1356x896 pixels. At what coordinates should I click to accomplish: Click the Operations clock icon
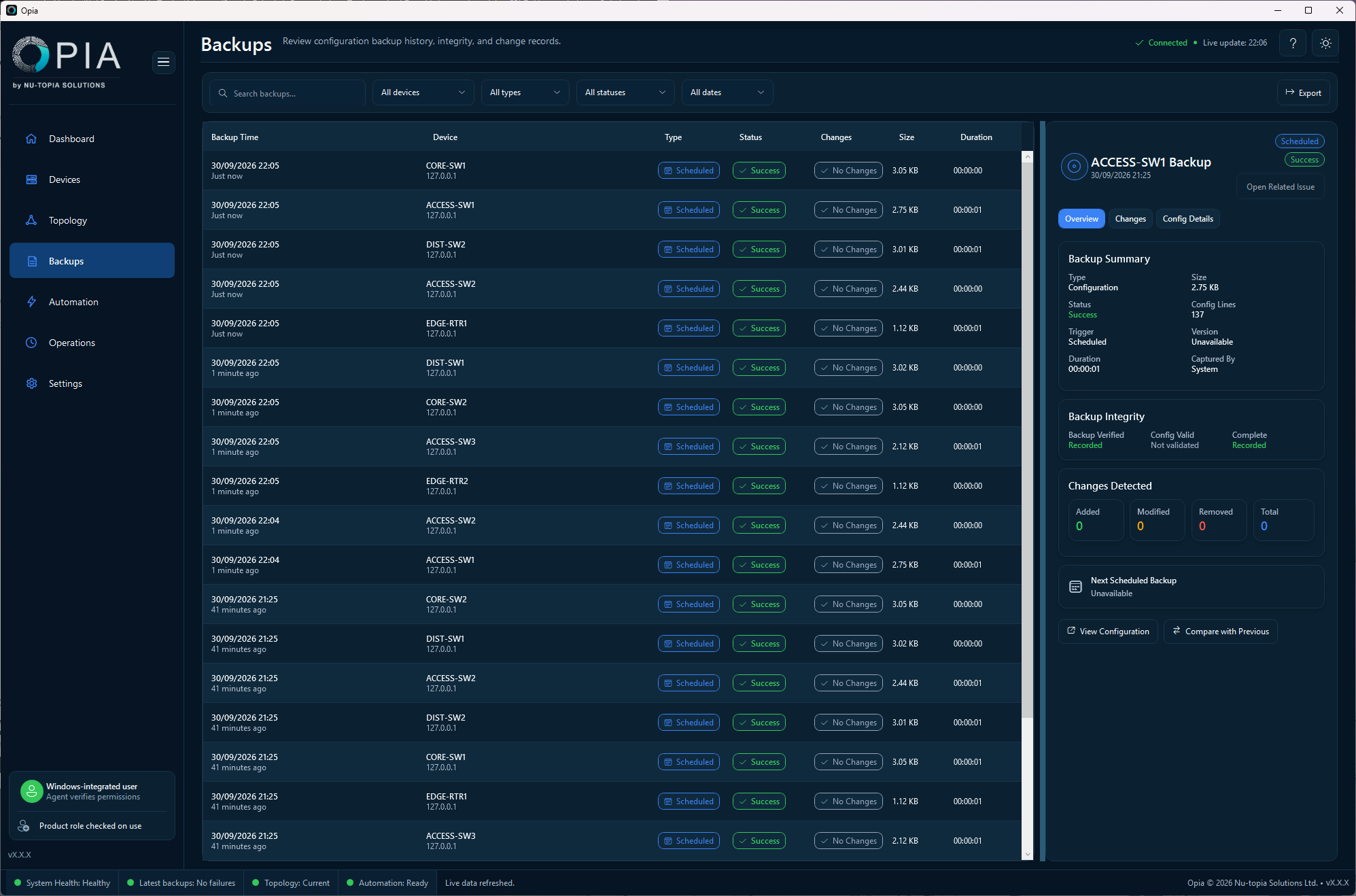pos(31,343)
